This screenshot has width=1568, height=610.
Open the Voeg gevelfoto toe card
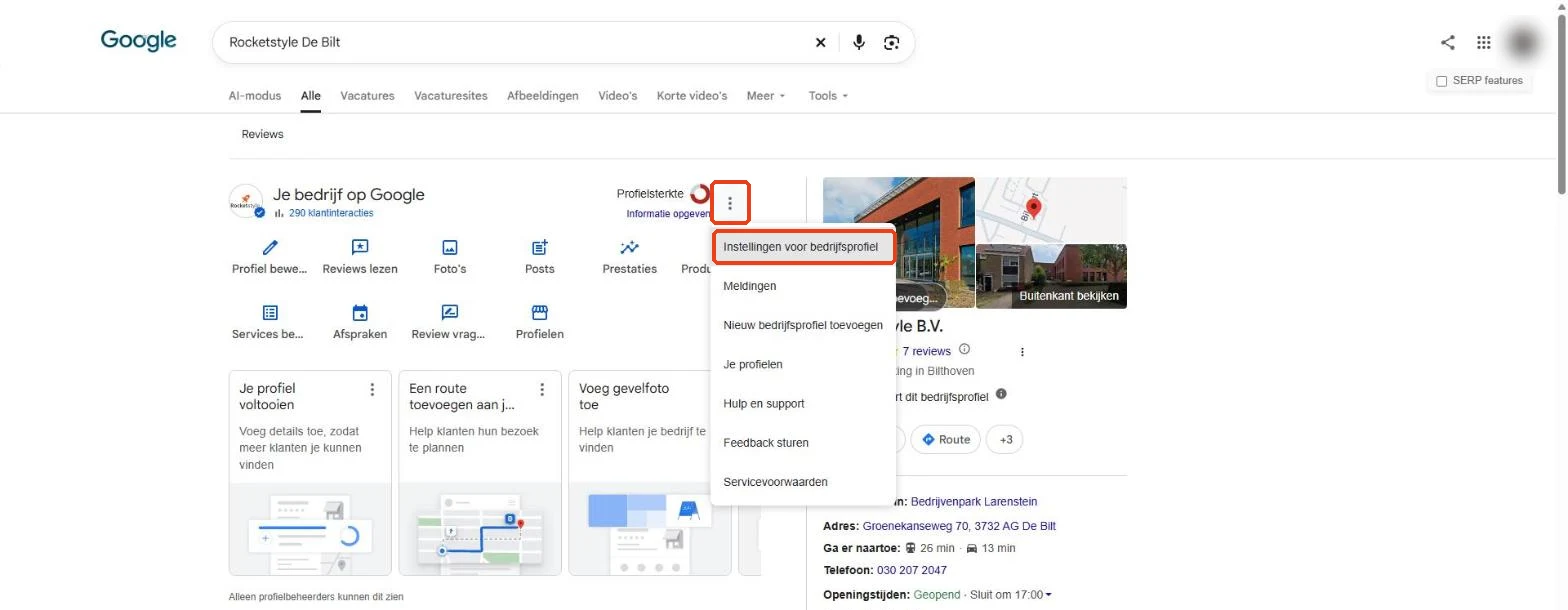click(650, 473)
